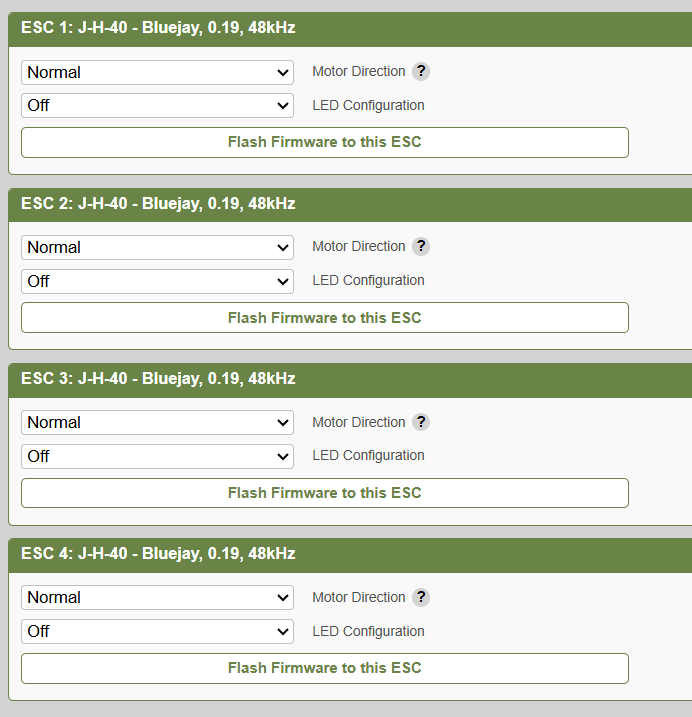The width and height of the screenshot is (692, 717).
Task: Click the ESC 4 Motor Direction help icon
Action: (x=421, y=597)
